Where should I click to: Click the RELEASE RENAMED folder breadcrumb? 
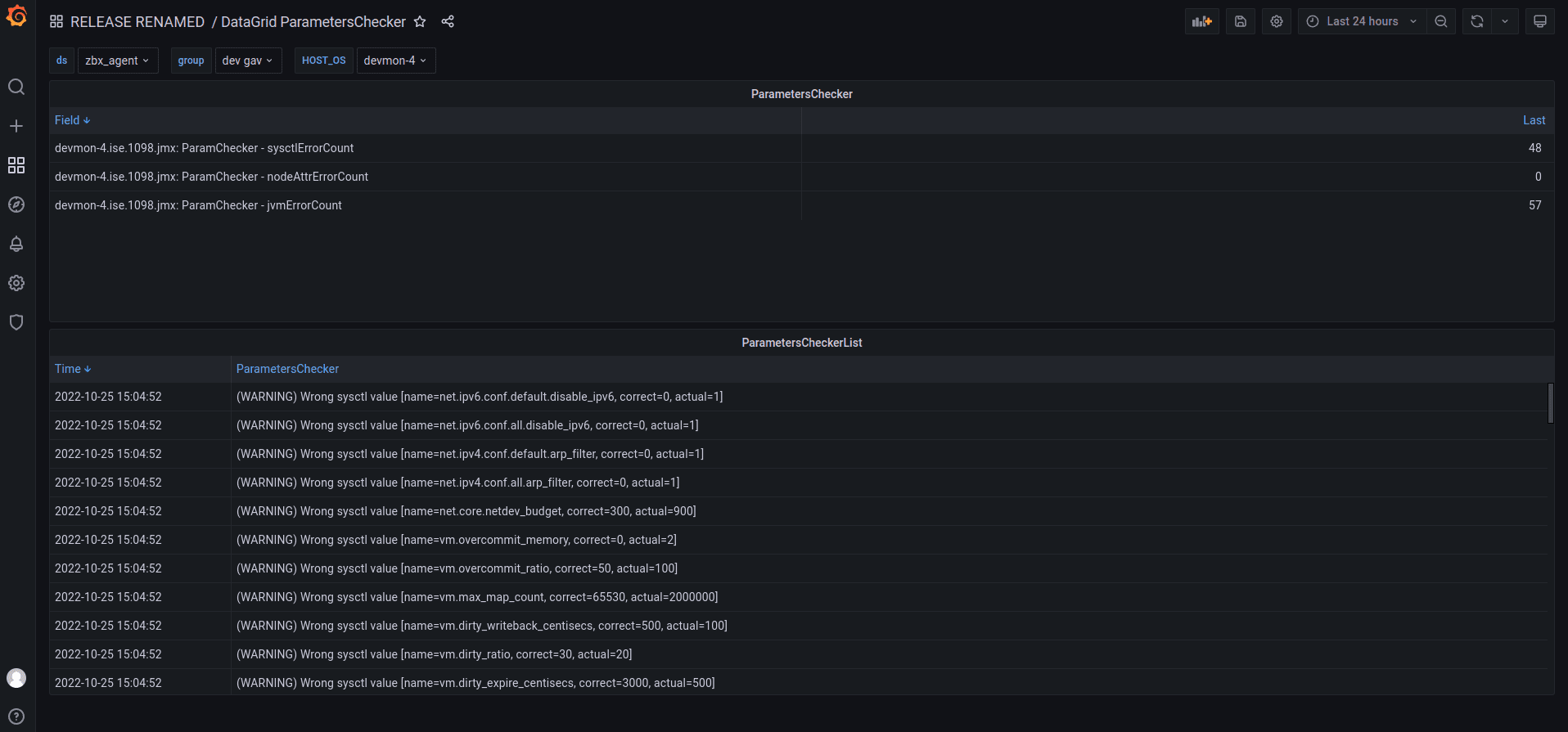point(137,22)
